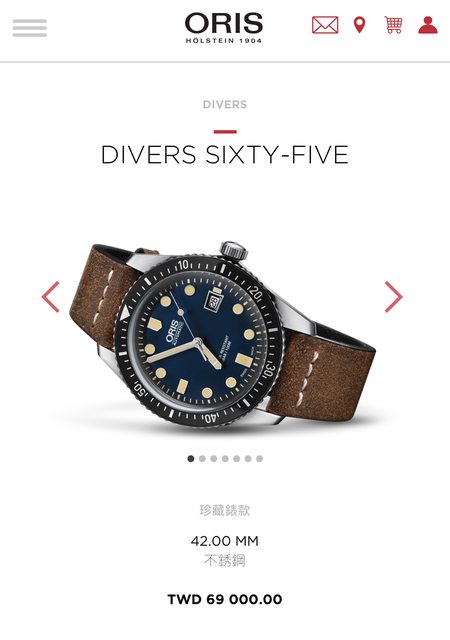The image size is (450, 640).
Task: Select the third carousel dot
Action: [x=214, y=459]
